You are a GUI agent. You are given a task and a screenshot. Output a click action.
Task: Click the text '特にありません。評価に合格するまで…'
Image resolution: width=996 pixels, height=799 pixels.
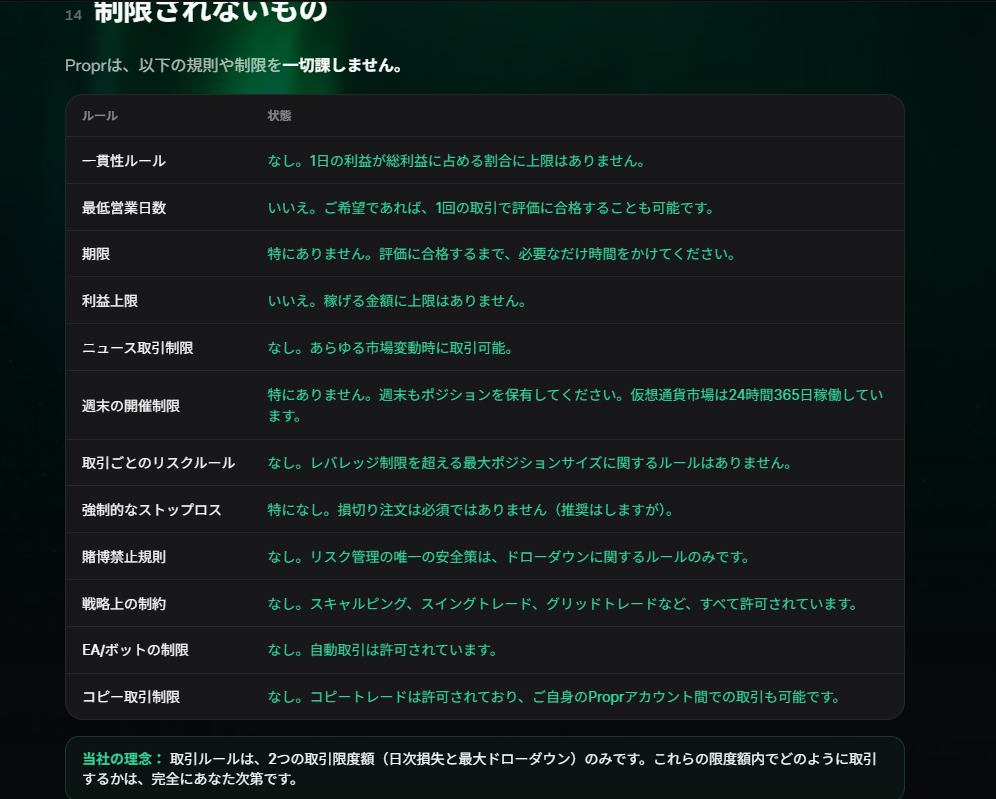tap(502, 254)
